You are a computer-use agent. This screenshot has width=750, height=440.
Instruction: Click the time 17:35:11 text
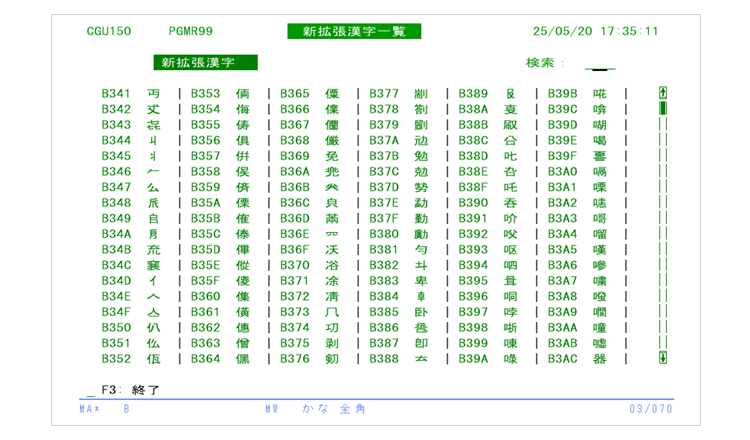pyautogui.click(x=629, y=31)
